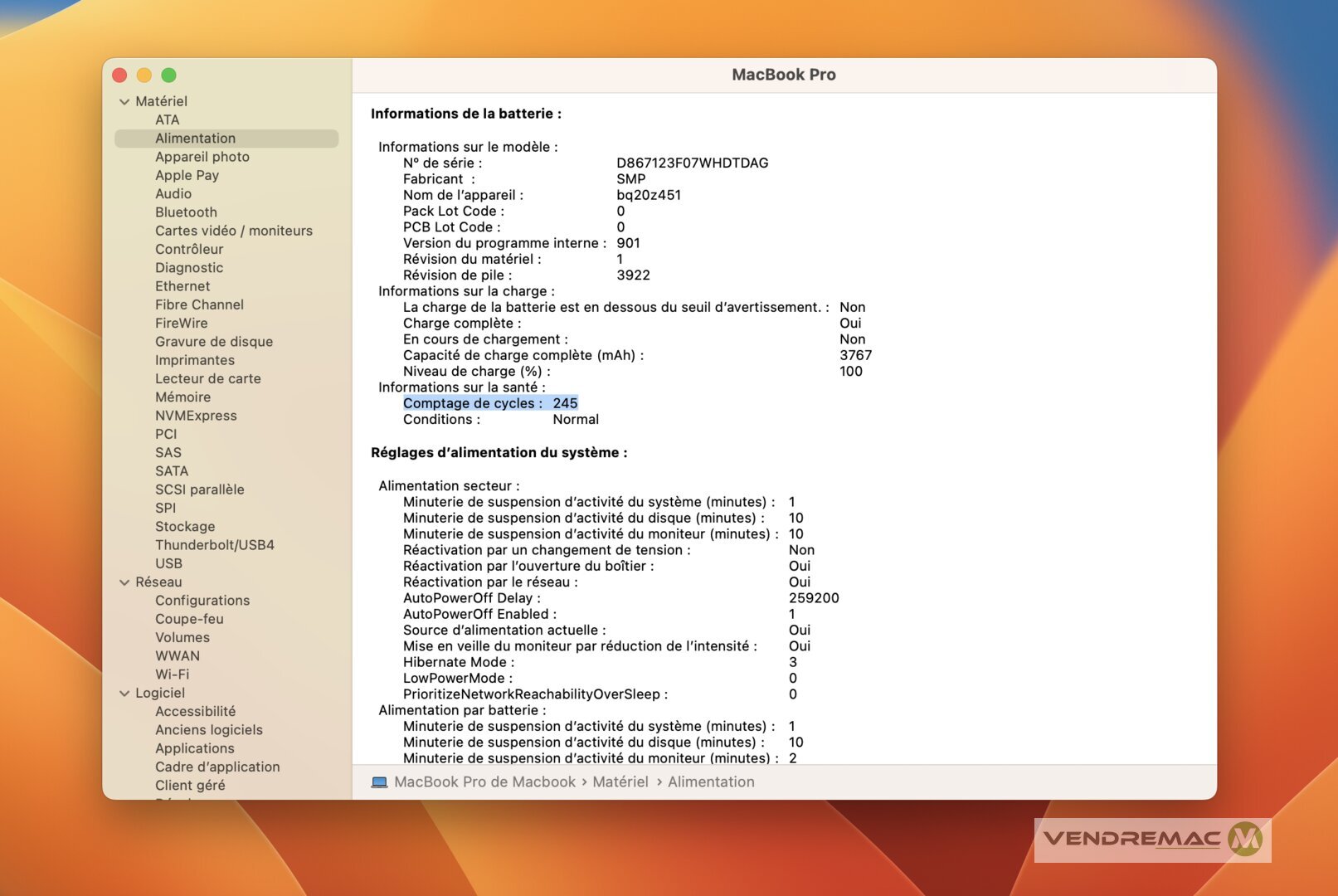
Task: Select Bluetooth in the sidebar
Action: (186, 212)
